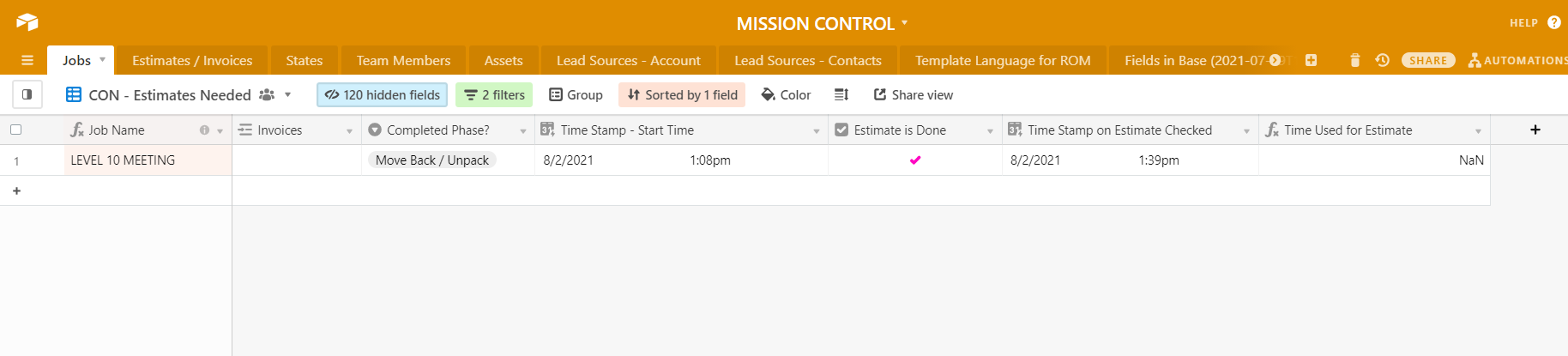Click the trash icon in top bar
This screenshot has width=1568, height=356.
[x=1355, y=60]
